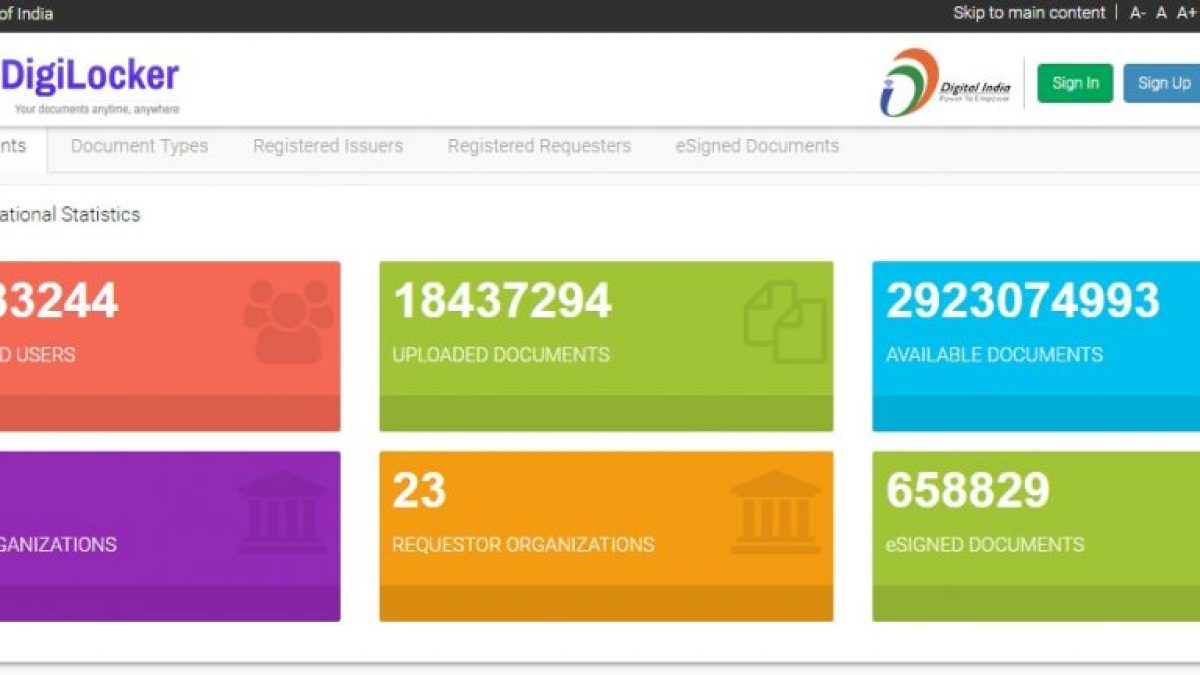The width and height of the screenshot is (1200, 675).
Task: Click the REQUESTOR ORGANIZATIONS label
Action: click(523, 545)
